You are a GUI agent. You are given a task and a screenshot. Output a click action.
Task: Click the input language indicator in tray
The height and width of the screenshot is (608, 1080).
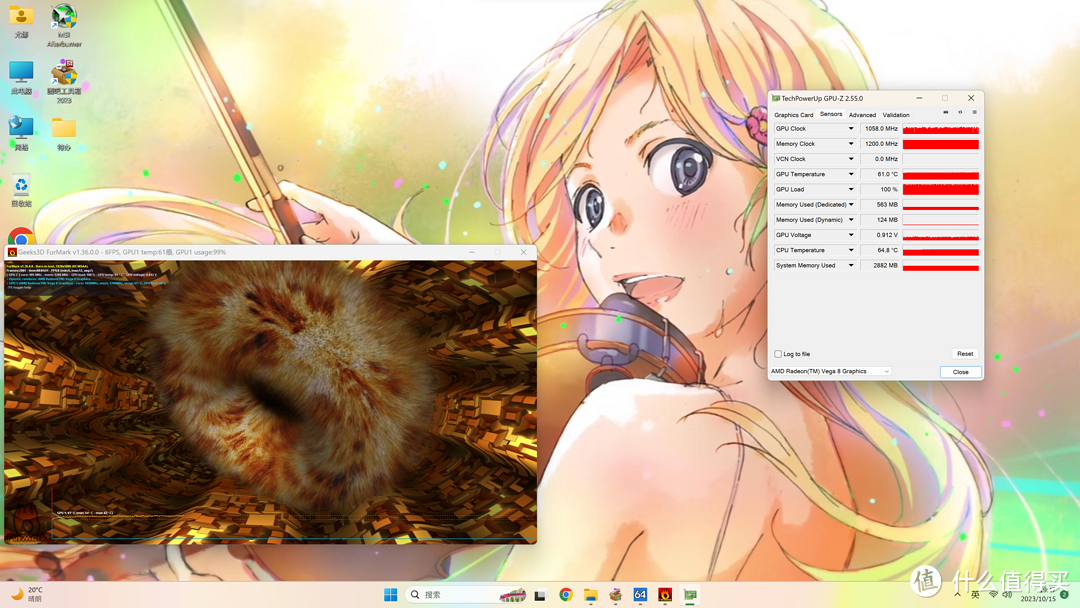coord(975,594)
